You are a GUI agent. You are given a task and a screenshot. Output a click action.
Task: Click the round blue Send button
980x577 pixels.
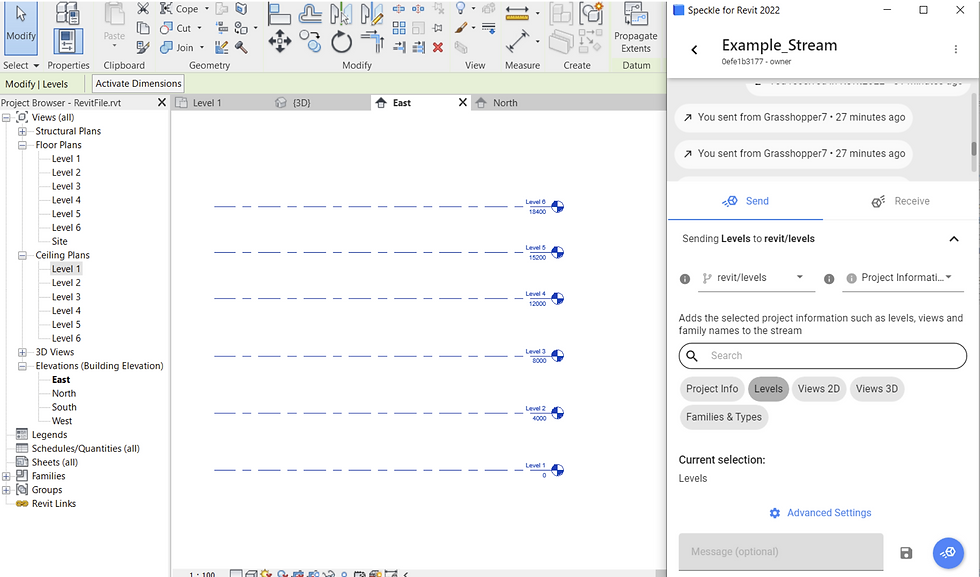(948, 553)
